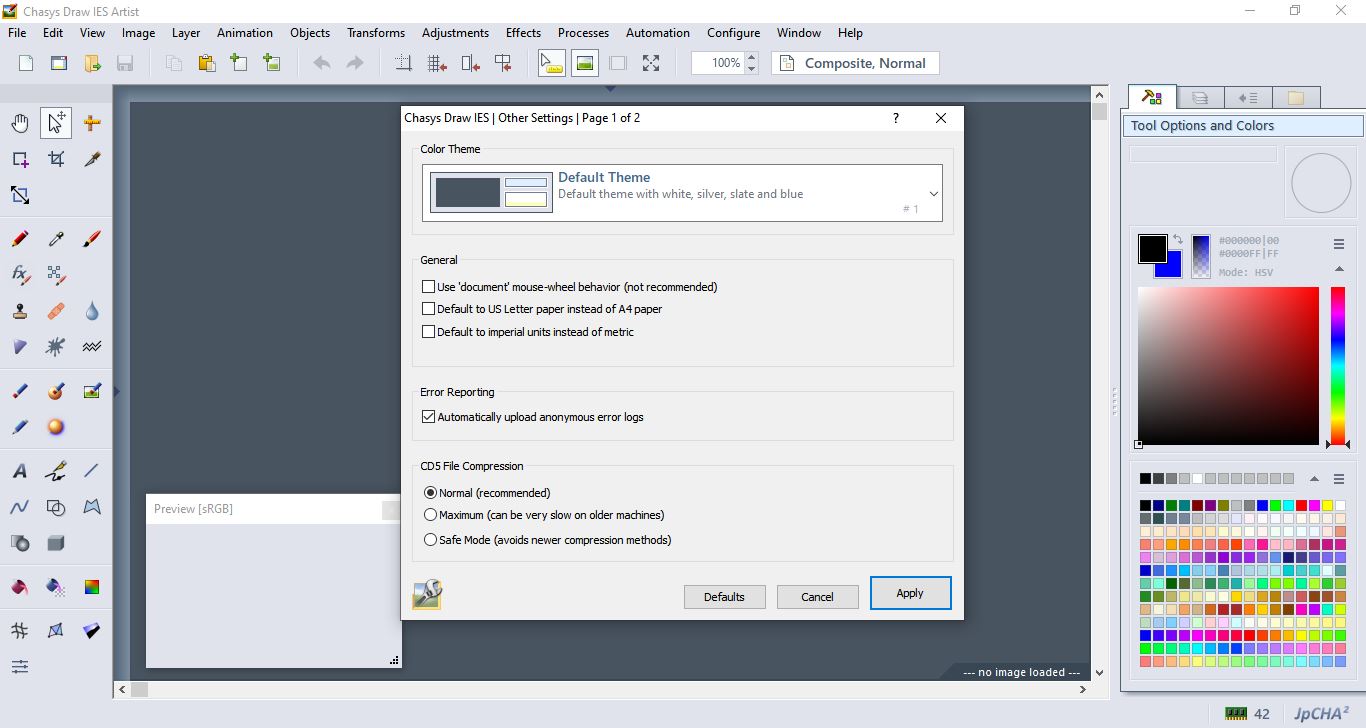Select the hand pan tool

click(20, 123)
